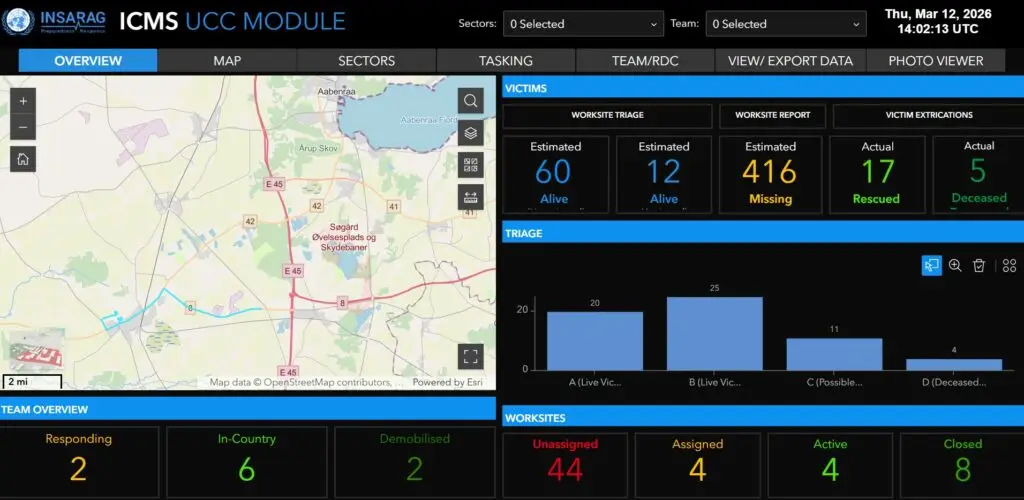Image resolution: width=1024 pixels, height=500 pixels.
Task: Open the Sectors dropdown
Action: 583,24
